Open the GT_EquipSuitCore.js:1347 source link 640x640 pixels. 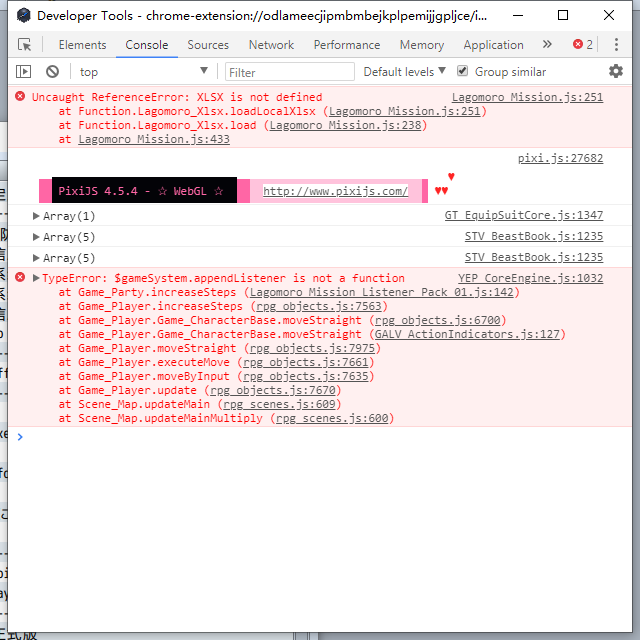tap(524, 215)
